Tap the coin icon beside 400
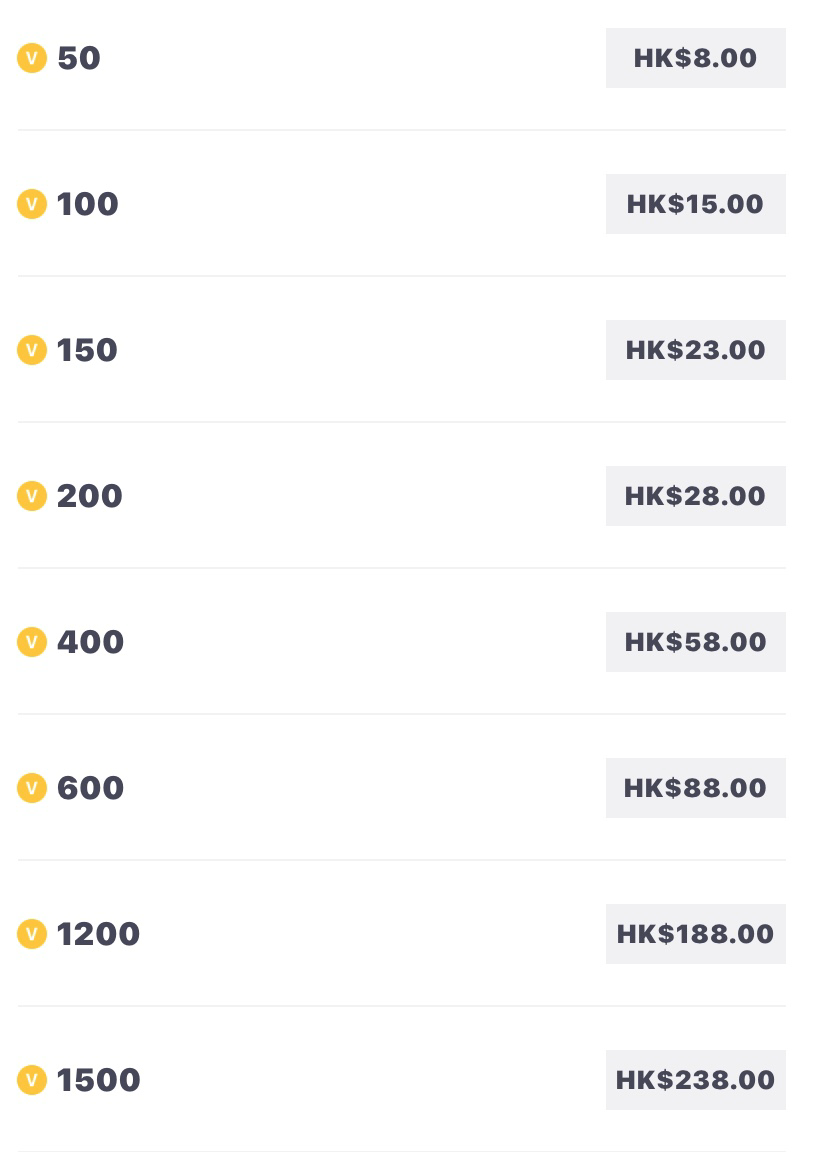Viewport: 816px width, 1152px height. pos(32,642)
